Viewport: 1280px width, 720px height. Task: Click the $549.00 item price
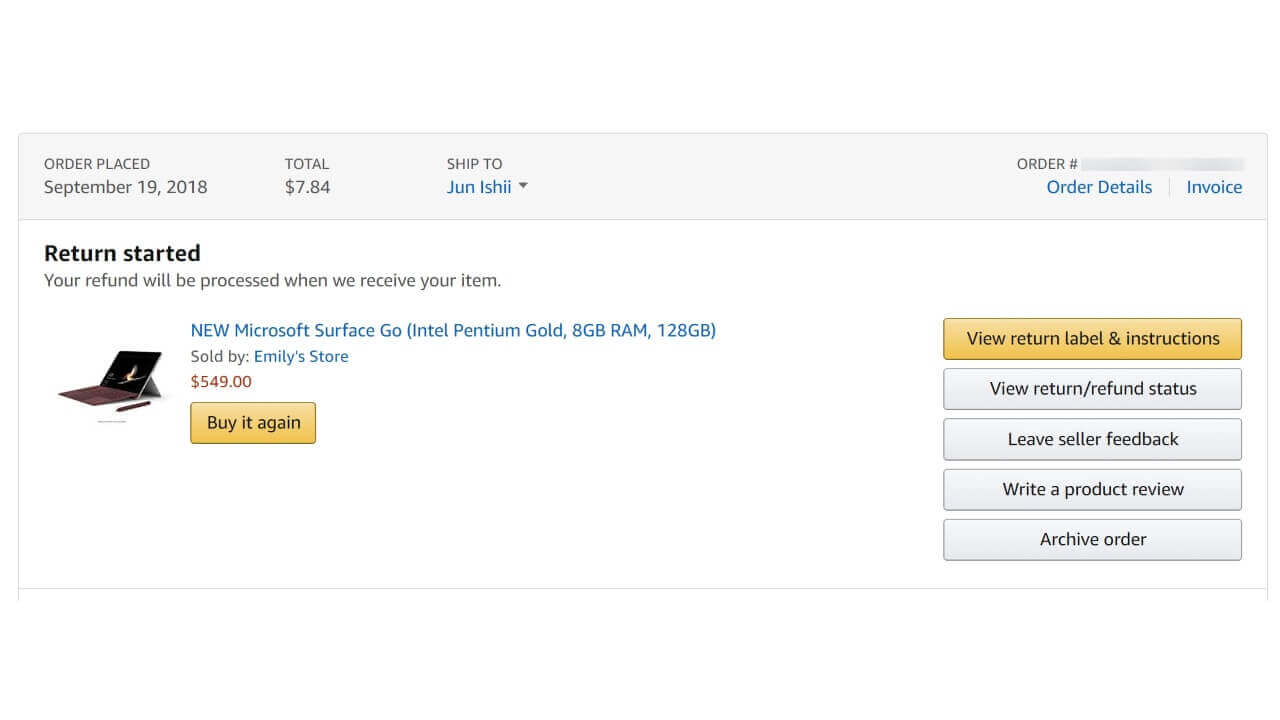click(x=221, y=381)
